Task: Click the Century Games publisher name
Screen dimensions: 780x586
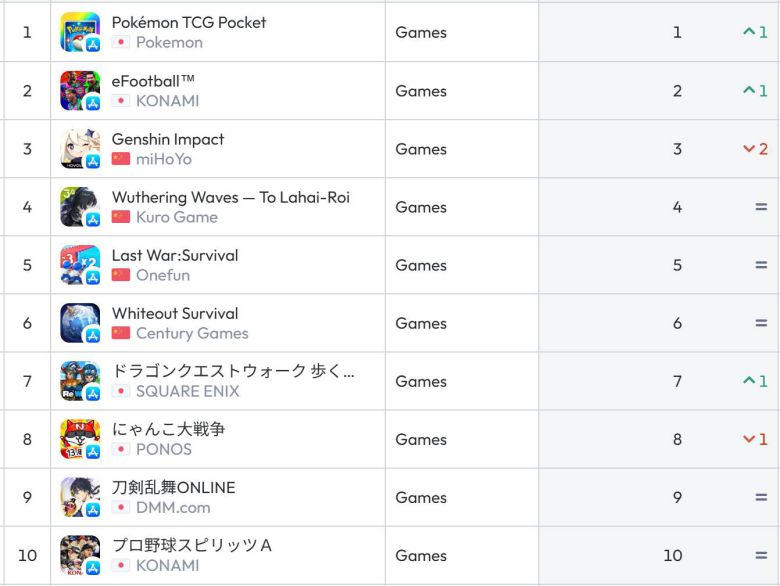Action: pyautogui.click(x=192, y=333)
